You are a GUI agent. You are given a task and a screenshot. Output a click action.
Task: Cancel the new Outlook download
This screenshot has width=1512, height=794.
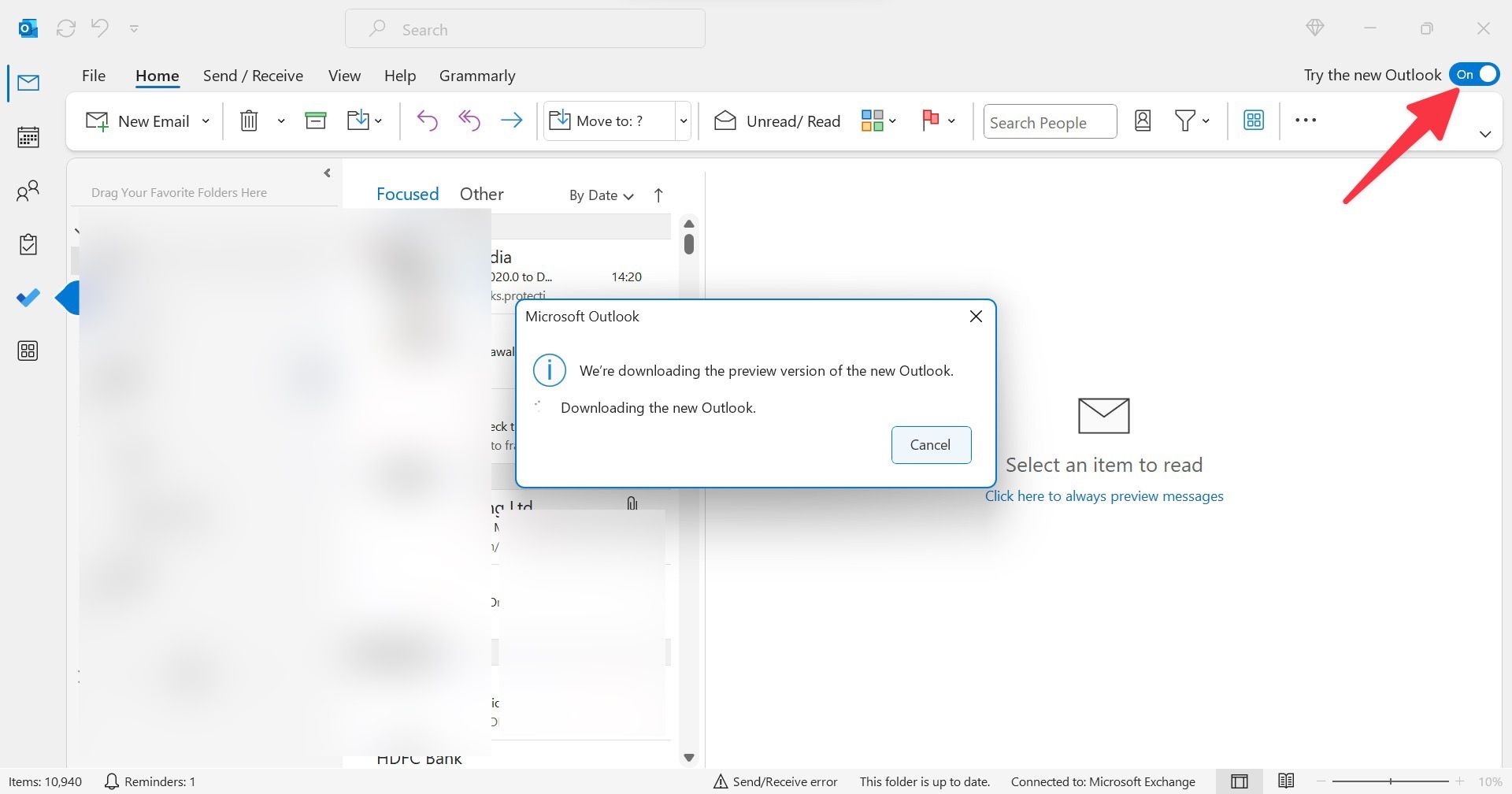[931, 445]
